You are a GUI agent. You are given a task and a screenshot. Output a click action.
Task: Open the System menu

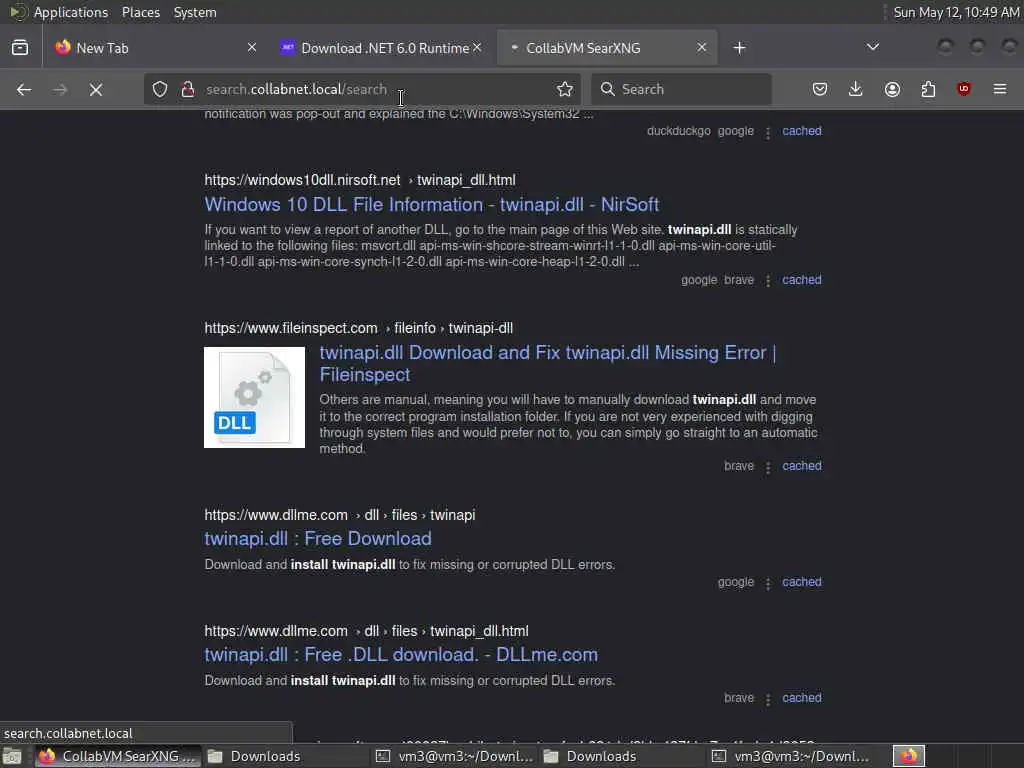click(x=195, y=12)
